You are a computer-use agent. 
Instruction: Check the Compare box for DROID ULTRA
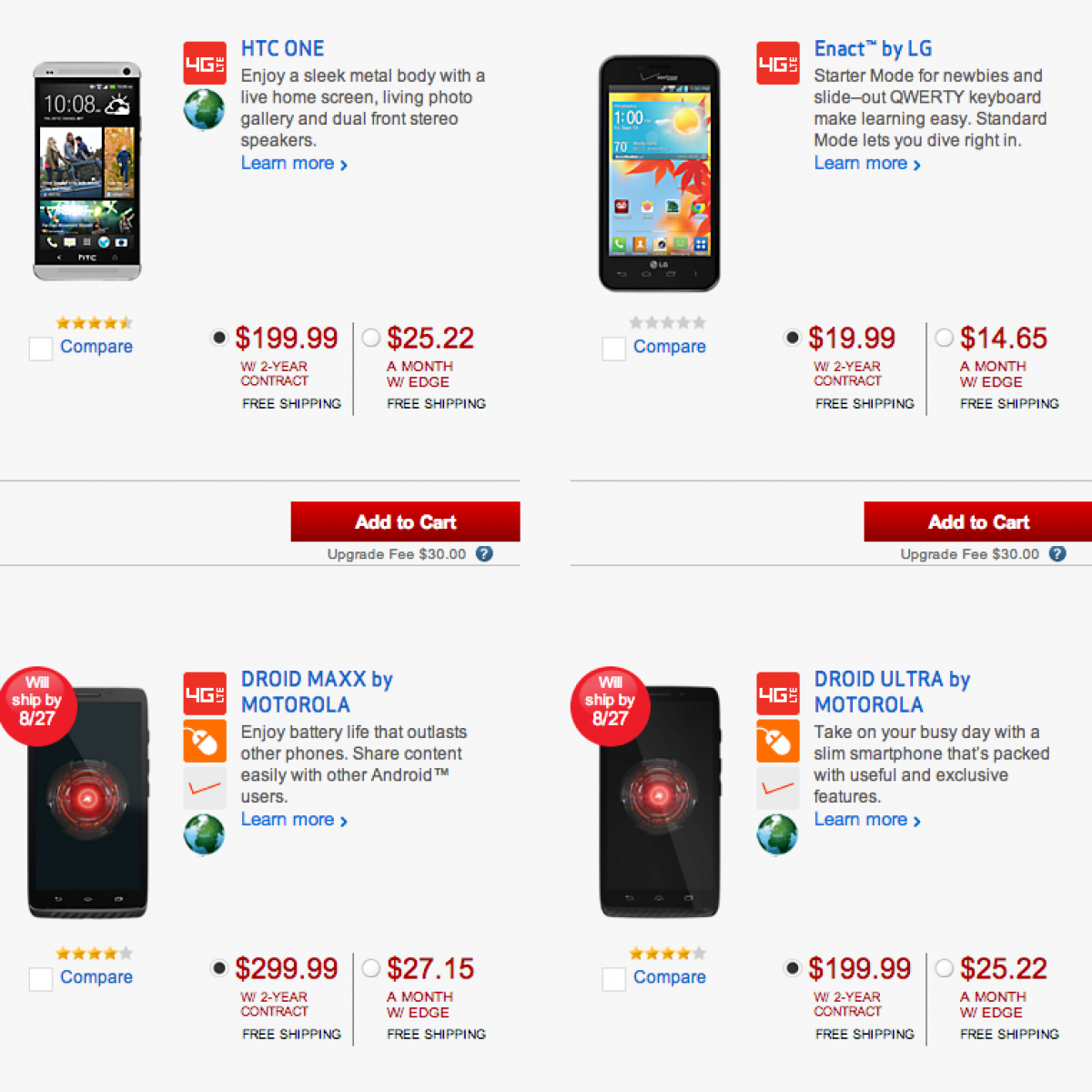[614, 979]
